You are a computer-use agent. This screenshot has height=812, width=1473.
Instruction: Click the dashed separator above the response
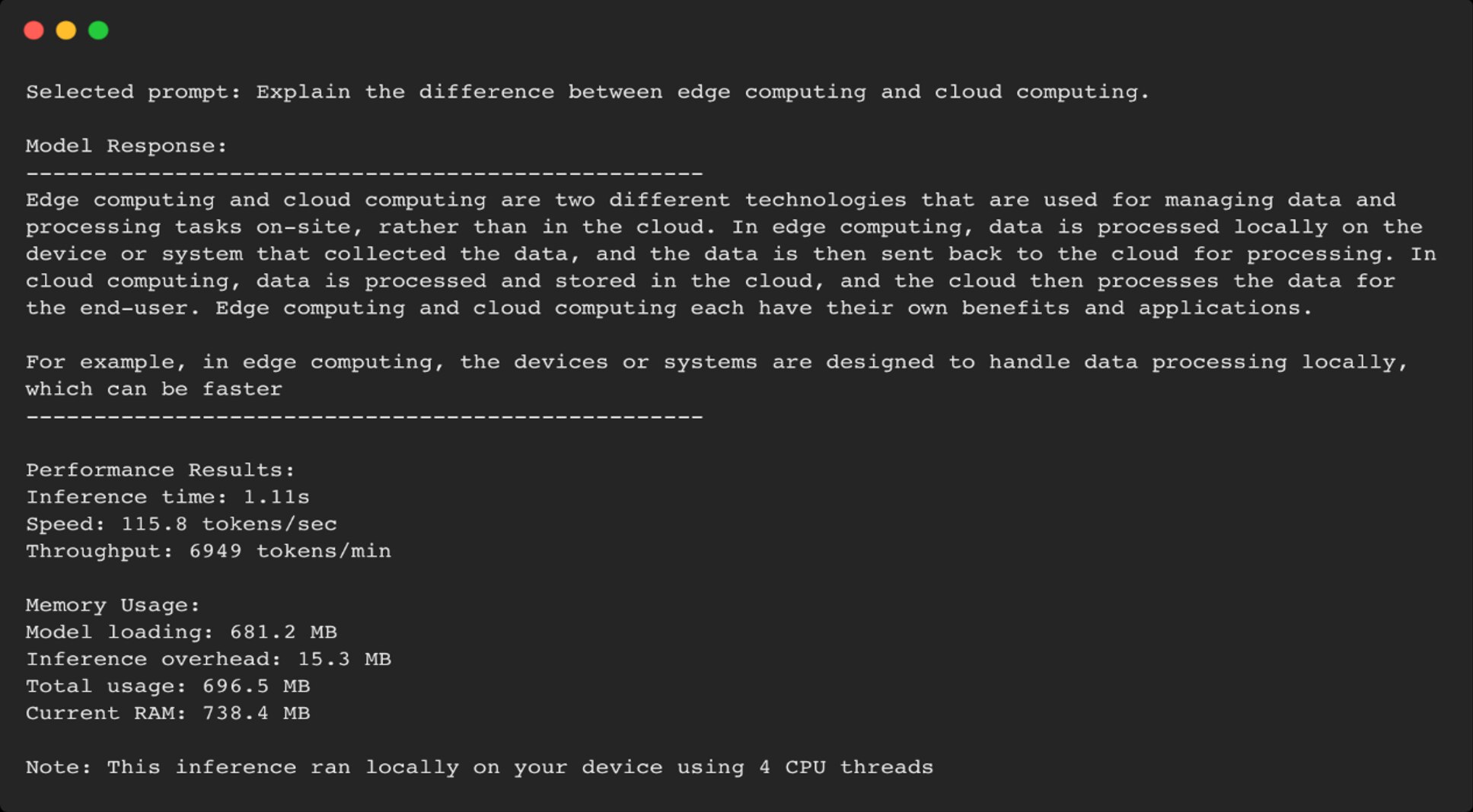click(364, 174)
